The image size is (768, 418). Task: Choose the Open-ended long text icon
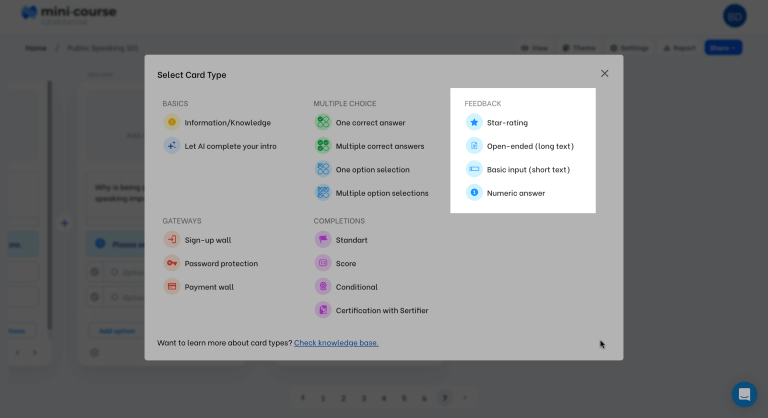click(474, 146)
